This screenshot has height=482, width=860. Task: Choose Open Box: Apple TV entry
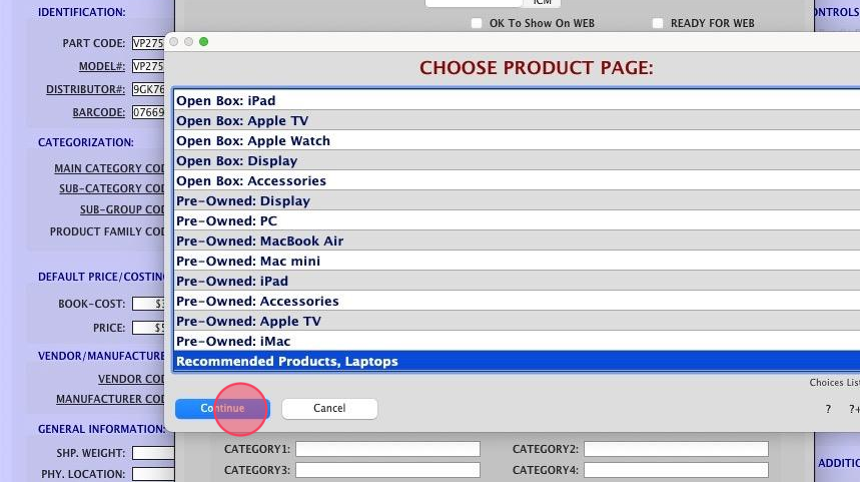tap(517, 121)
